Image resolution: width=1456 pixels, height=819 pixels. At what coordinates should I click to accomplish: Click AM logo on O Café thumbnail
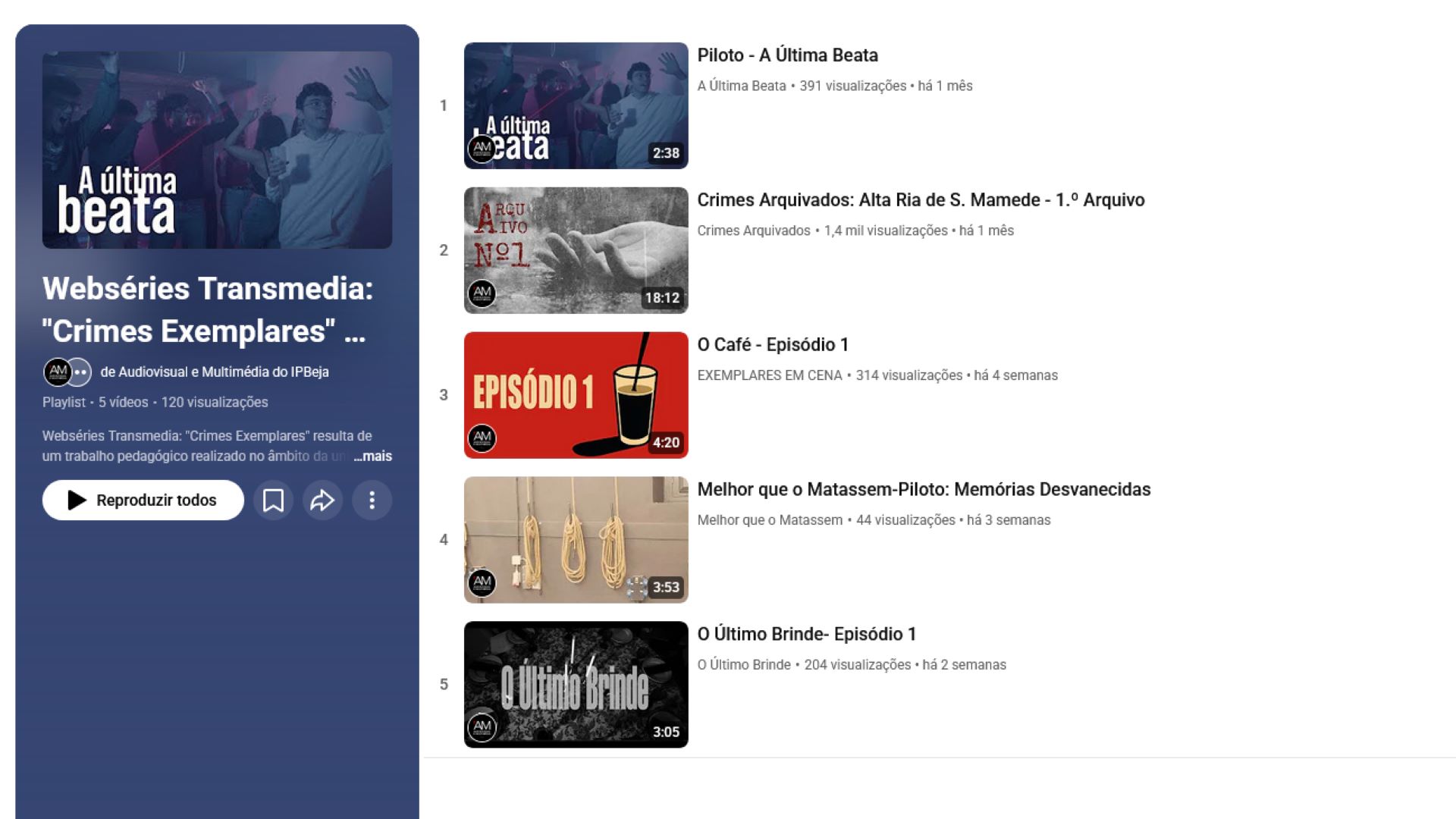[482, 438]
